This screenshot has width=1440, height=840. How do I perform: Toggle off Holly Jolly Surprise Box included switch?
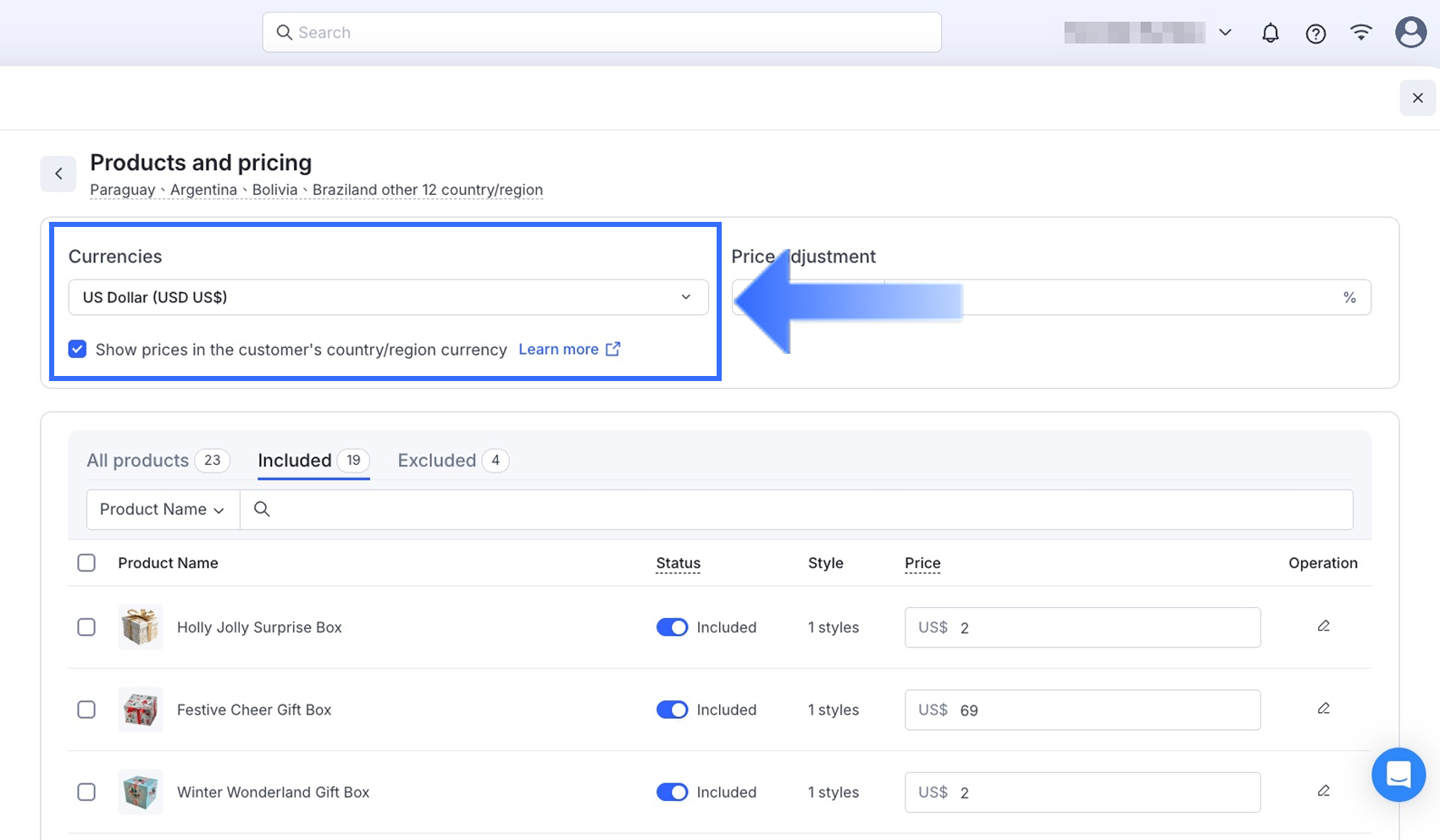pos(672,627)
